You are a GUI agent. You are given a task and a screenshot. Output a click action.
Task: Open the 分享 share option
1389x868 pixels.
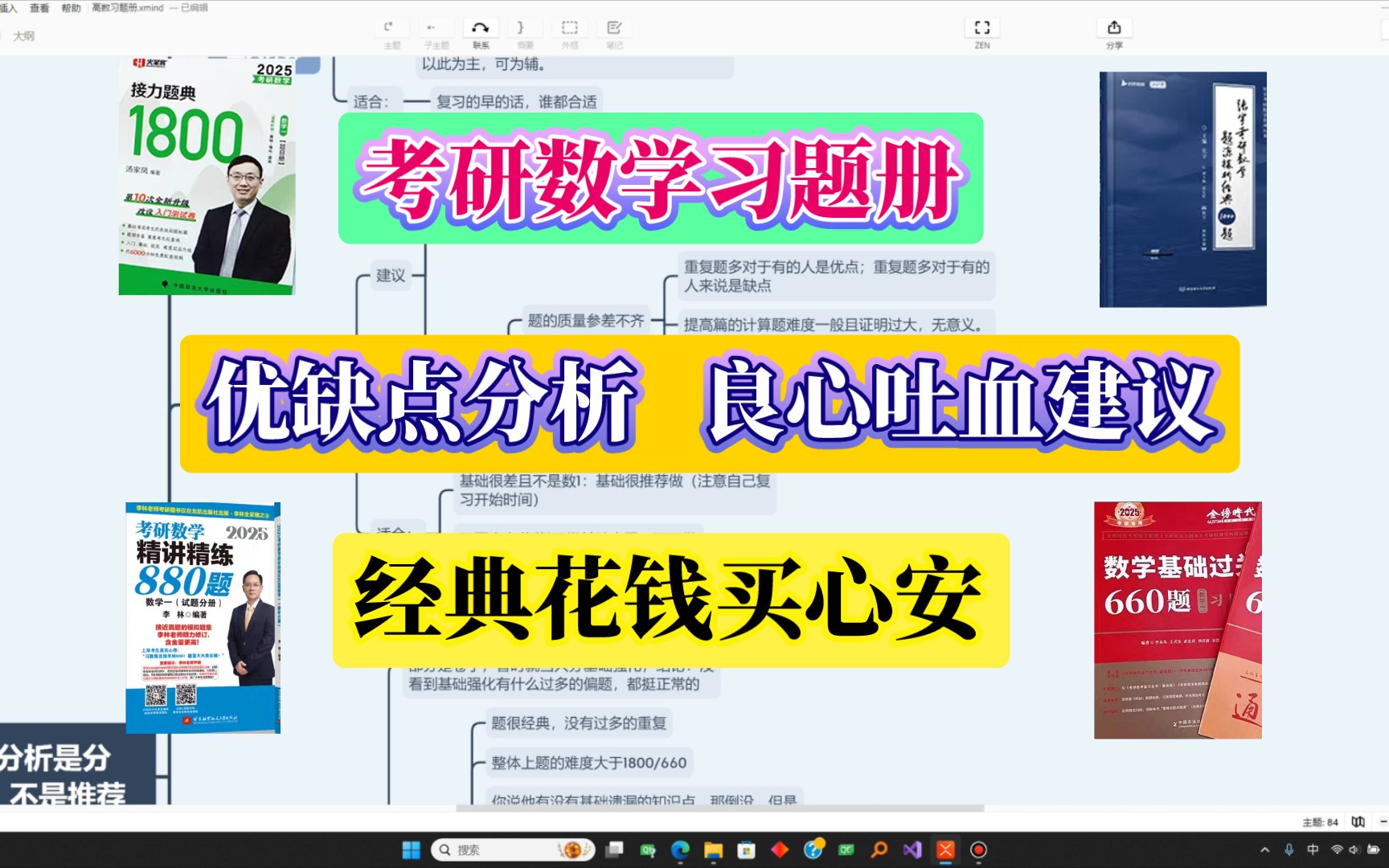(x=1114, y=27)
